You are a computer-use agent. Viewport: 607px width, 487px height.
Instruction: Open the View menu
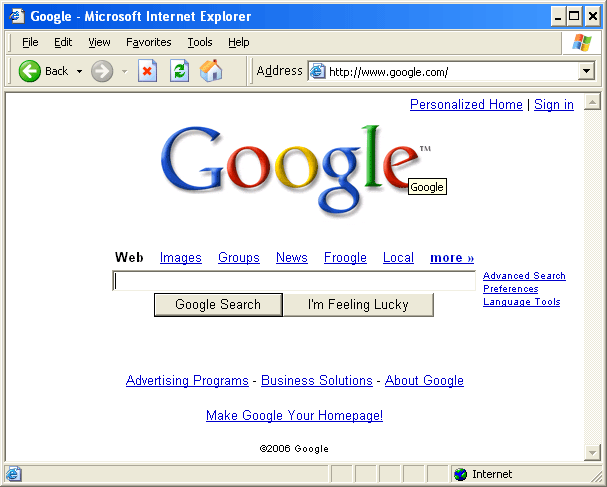tap(99, 42)
